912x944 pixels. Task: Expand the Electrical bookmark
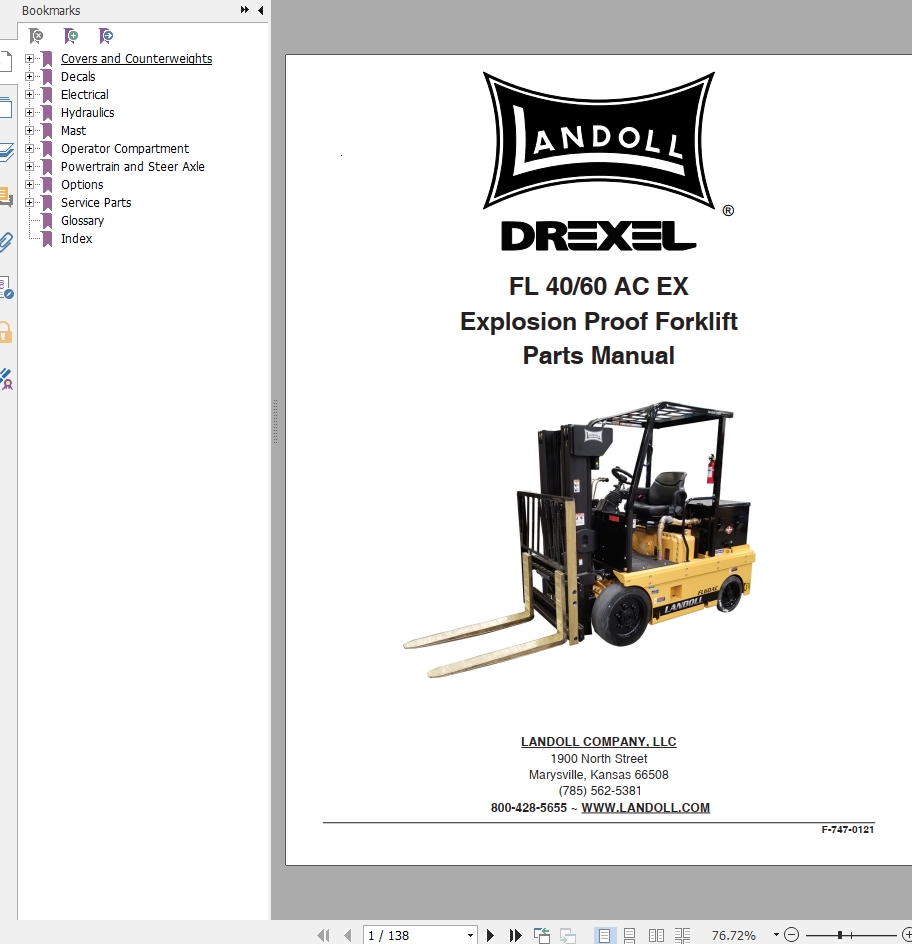point(29,95)
